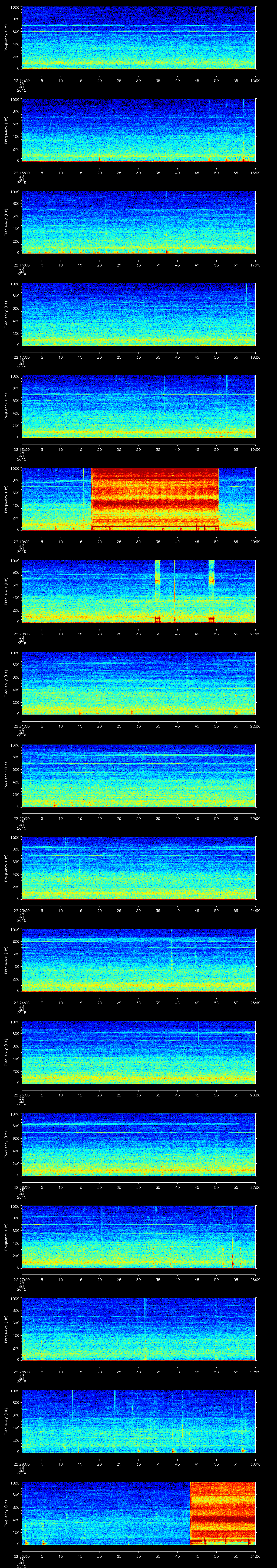Click the 22:14:00 start time label
The width and height of the screenshot is (277, 1568).
click(21, 80)
